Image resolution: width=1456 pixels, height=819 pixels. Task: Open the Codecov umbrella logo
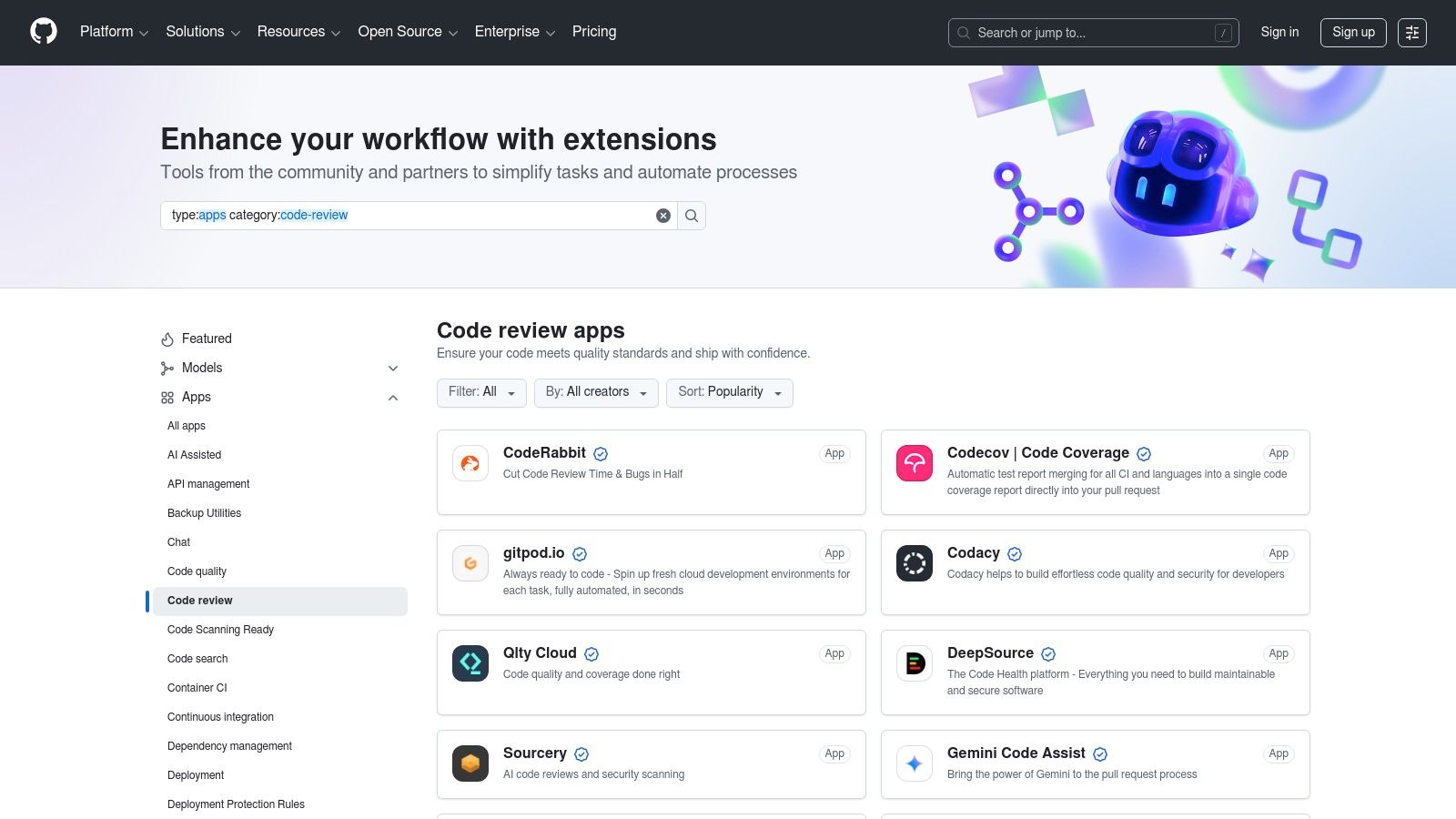click(x=915, y=463)
